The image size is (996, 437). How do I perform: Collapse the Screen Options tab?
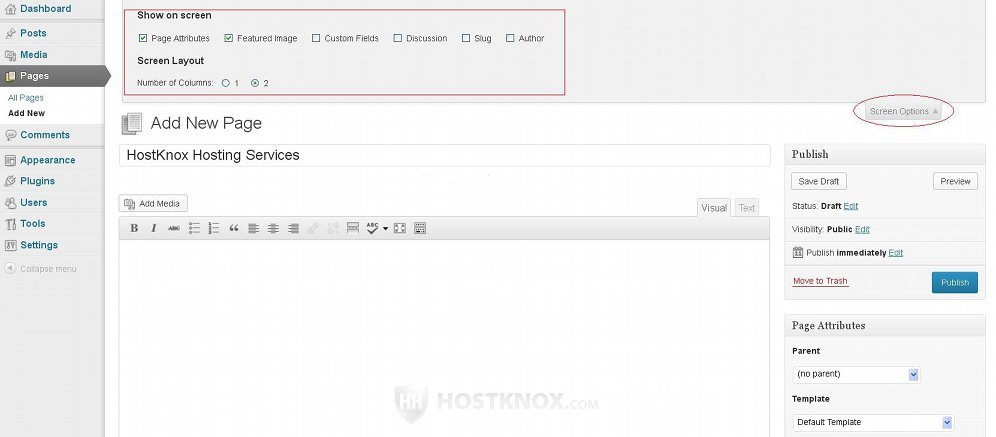903,111
